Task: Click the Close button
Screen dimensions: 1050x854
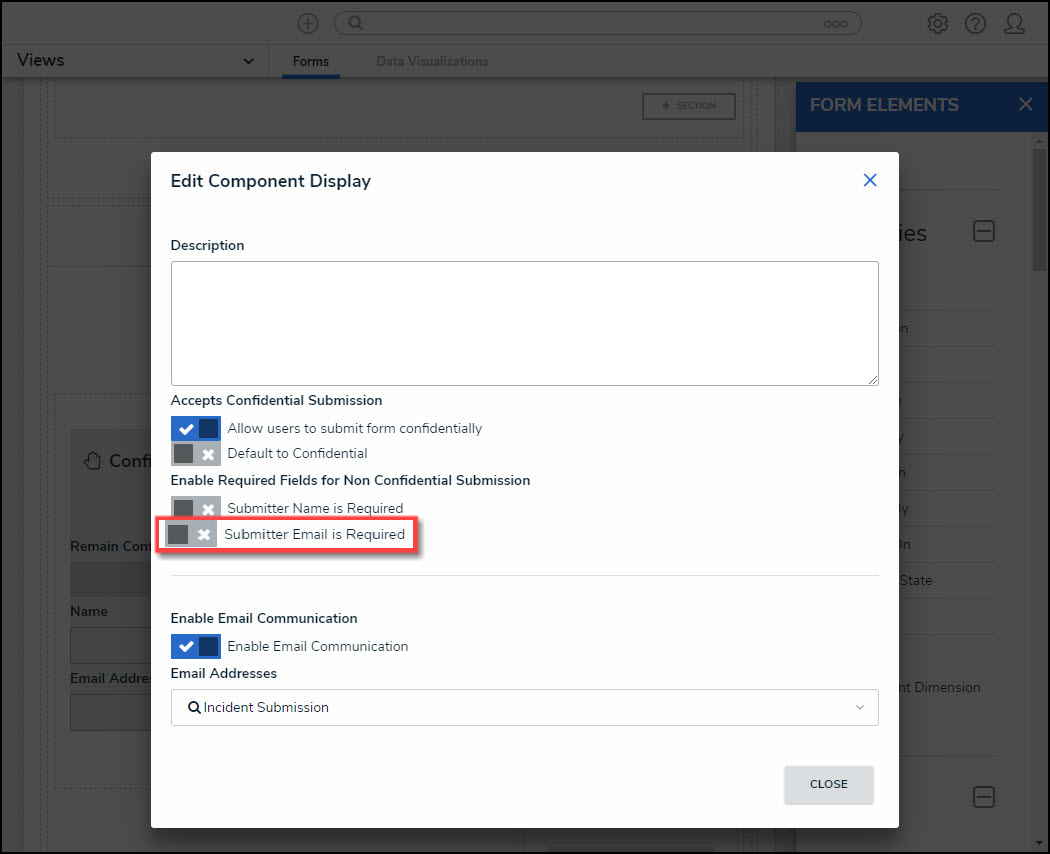Action: [x=828, y=784]
